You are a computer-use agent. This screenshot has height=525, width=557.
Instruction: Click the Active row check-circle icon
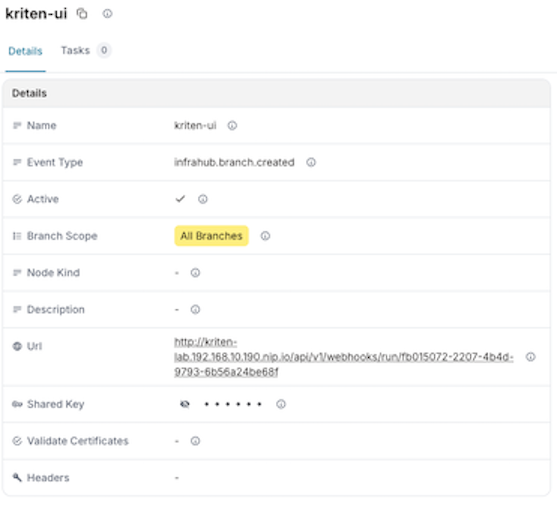coord(17,199)
